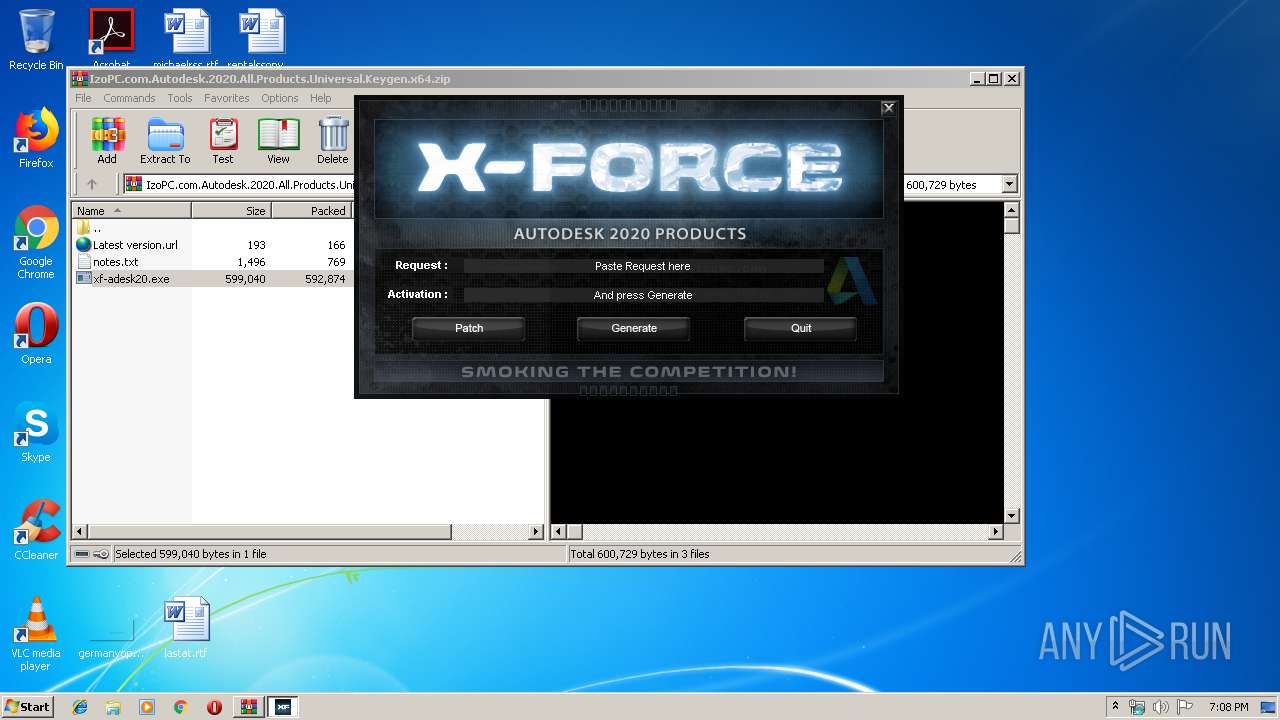Click the View file toolbar icon

click(x=278, y=140)
